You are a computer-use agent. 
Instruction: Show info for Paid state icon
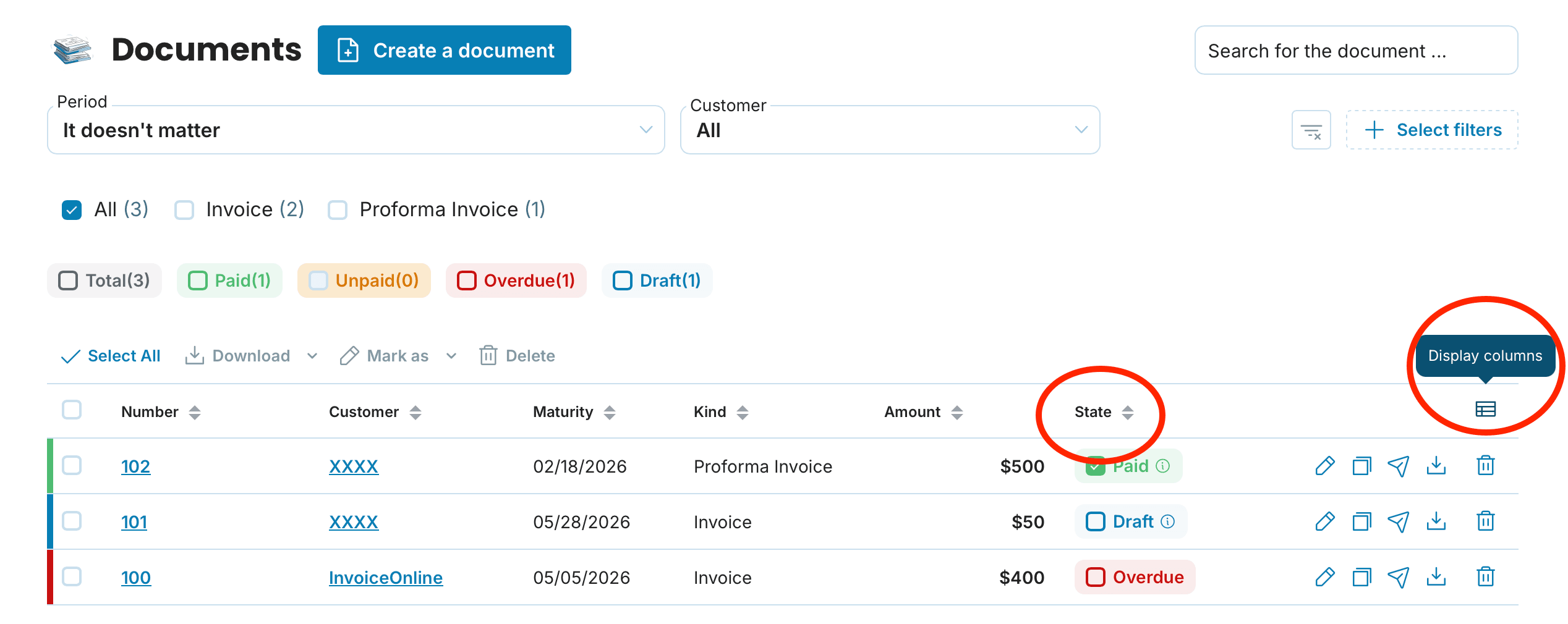pyautogui.click(x=1163, y=466)
